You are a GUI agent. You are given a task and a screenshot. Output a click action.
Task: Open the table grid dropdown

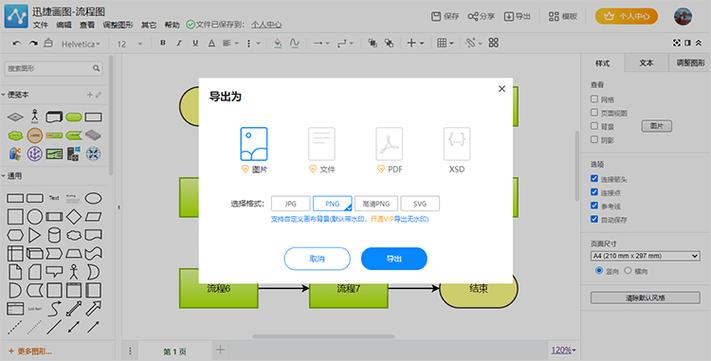coord(445,43)
